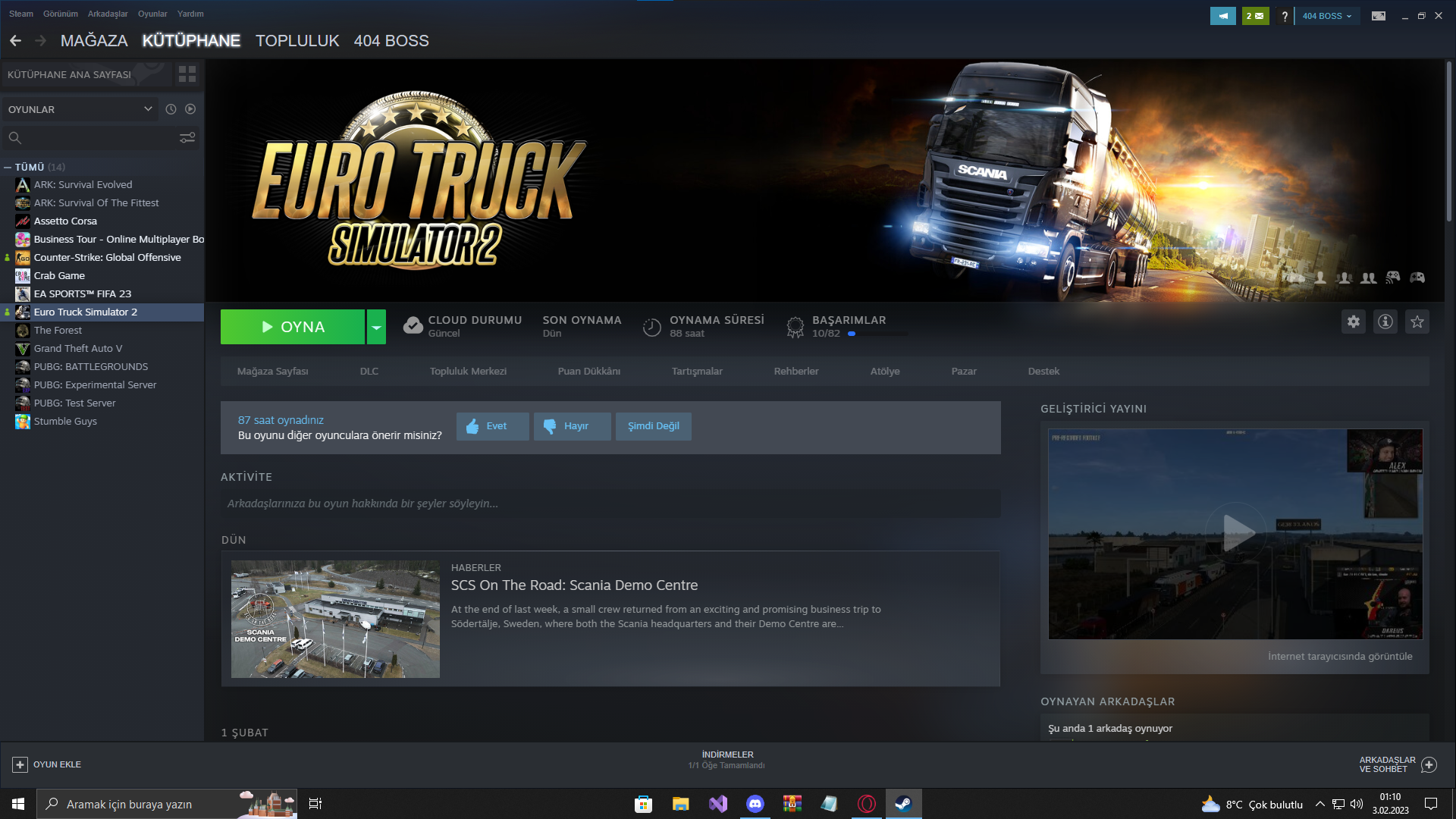The image size is (1456, 819).
Task: Select the Rehberler guides tab
Action: [796, 371]
